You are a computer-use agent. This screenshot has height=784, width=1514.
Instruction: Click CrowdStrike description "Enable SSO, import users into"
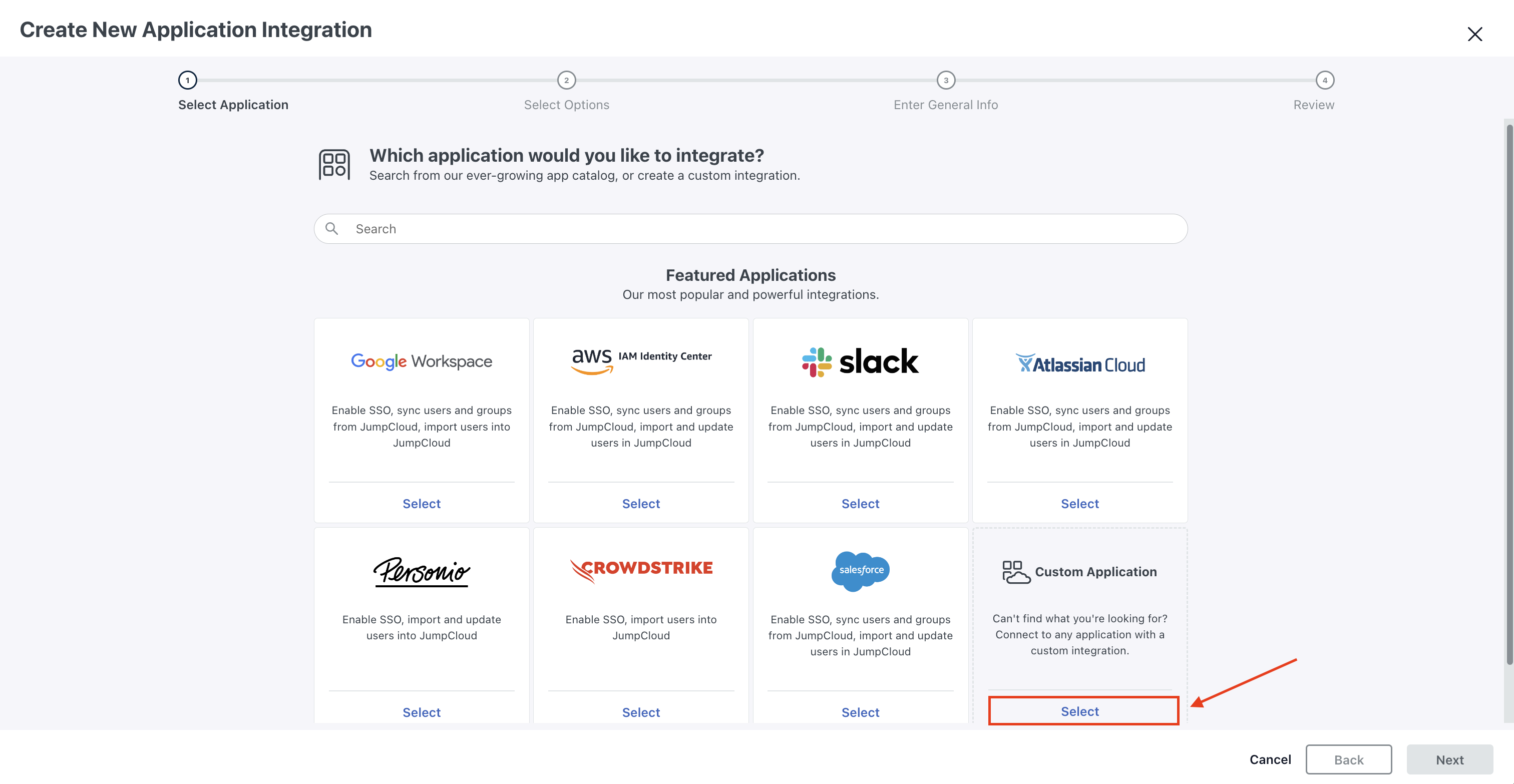(x=641, y=619)
